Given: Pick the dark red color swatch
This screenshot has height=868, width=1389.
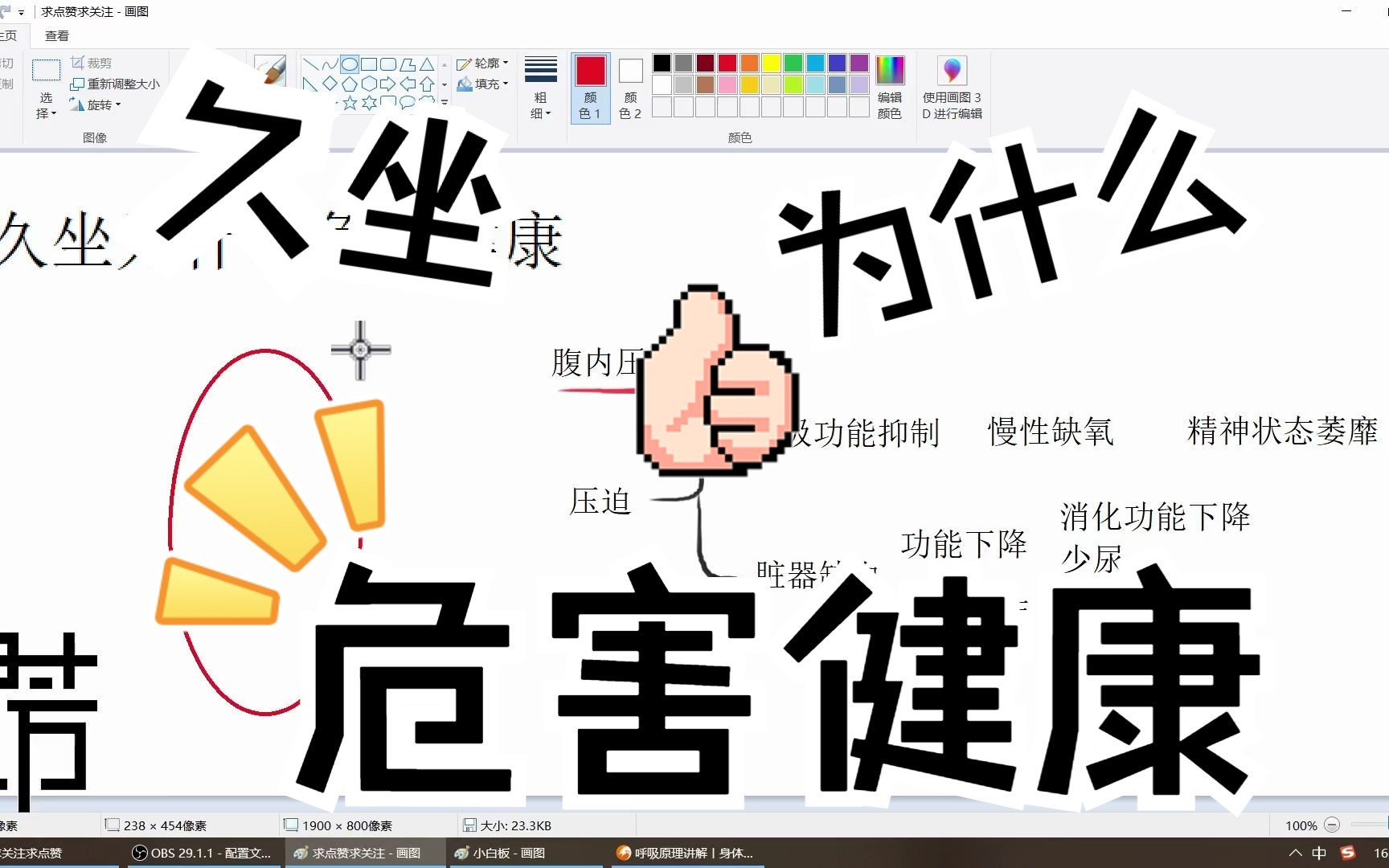Looking at the screenshot, I should pyautogui.click(x=705, y=63).
